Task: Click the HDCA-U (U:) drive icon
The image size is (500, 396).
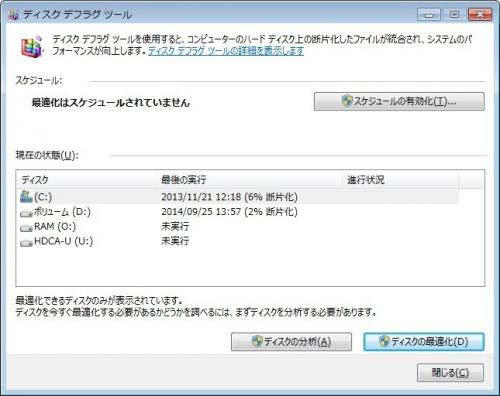Action: [x=26, y=243]
